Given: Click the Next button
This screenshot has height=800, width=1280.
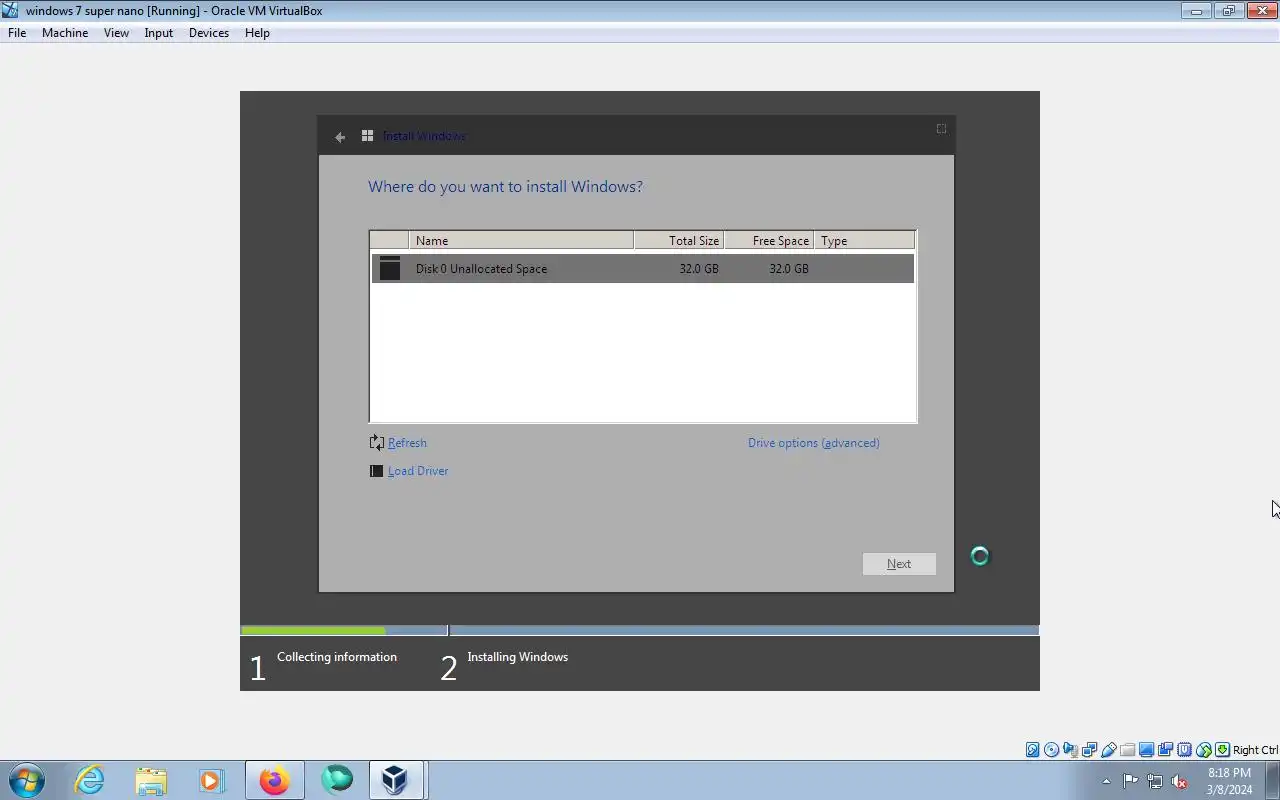Looking at the screenshot, I should [899, 564].
